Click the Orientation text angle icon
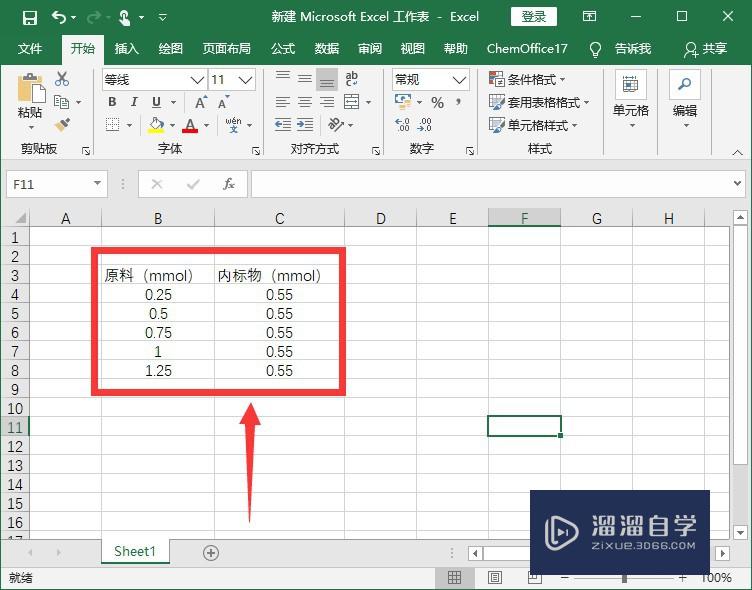This screenshot has width=752, height=590. (336, 125)
